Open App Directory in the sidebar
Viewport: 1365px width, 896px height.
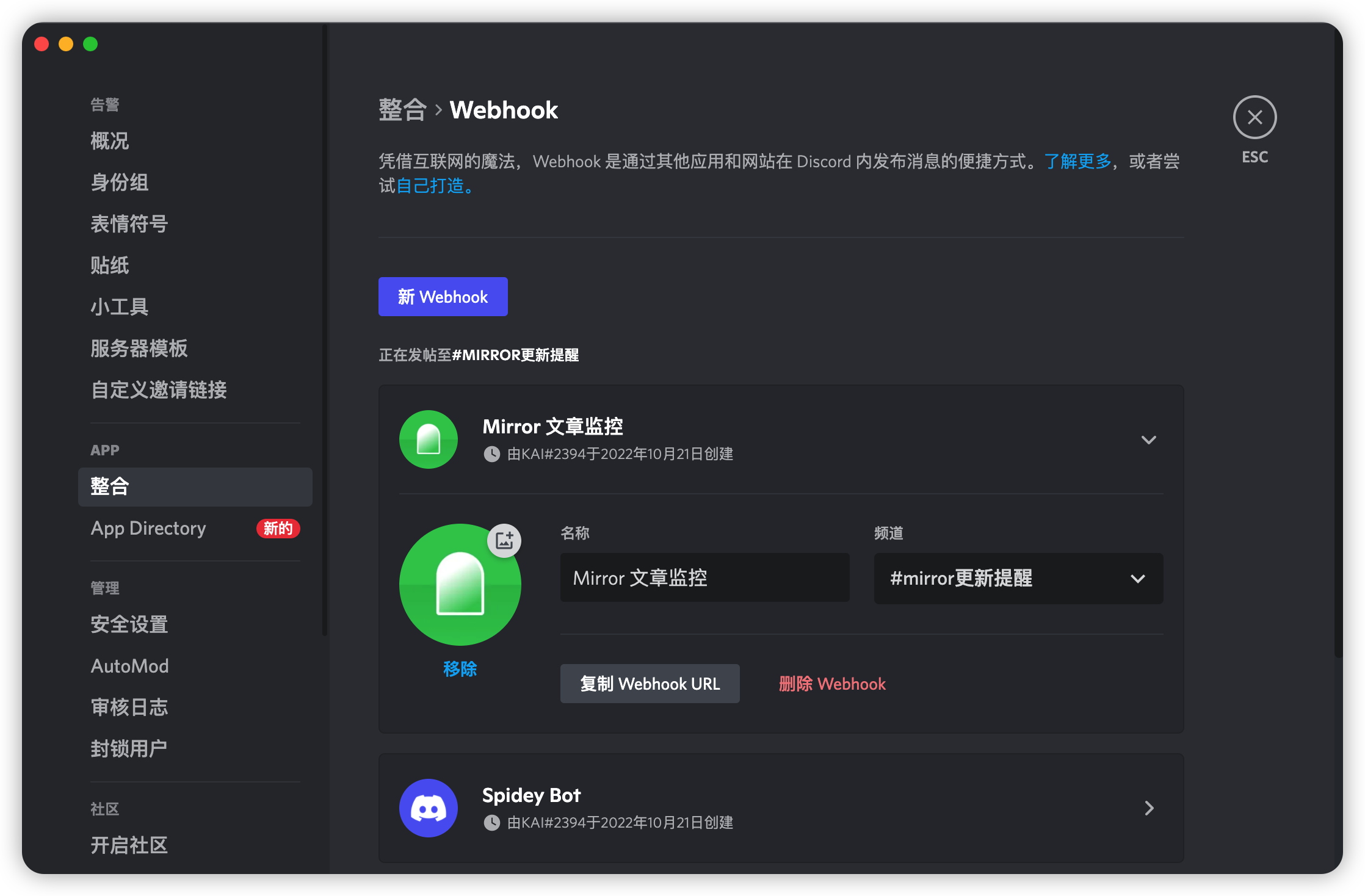click(x=148, y=528)
